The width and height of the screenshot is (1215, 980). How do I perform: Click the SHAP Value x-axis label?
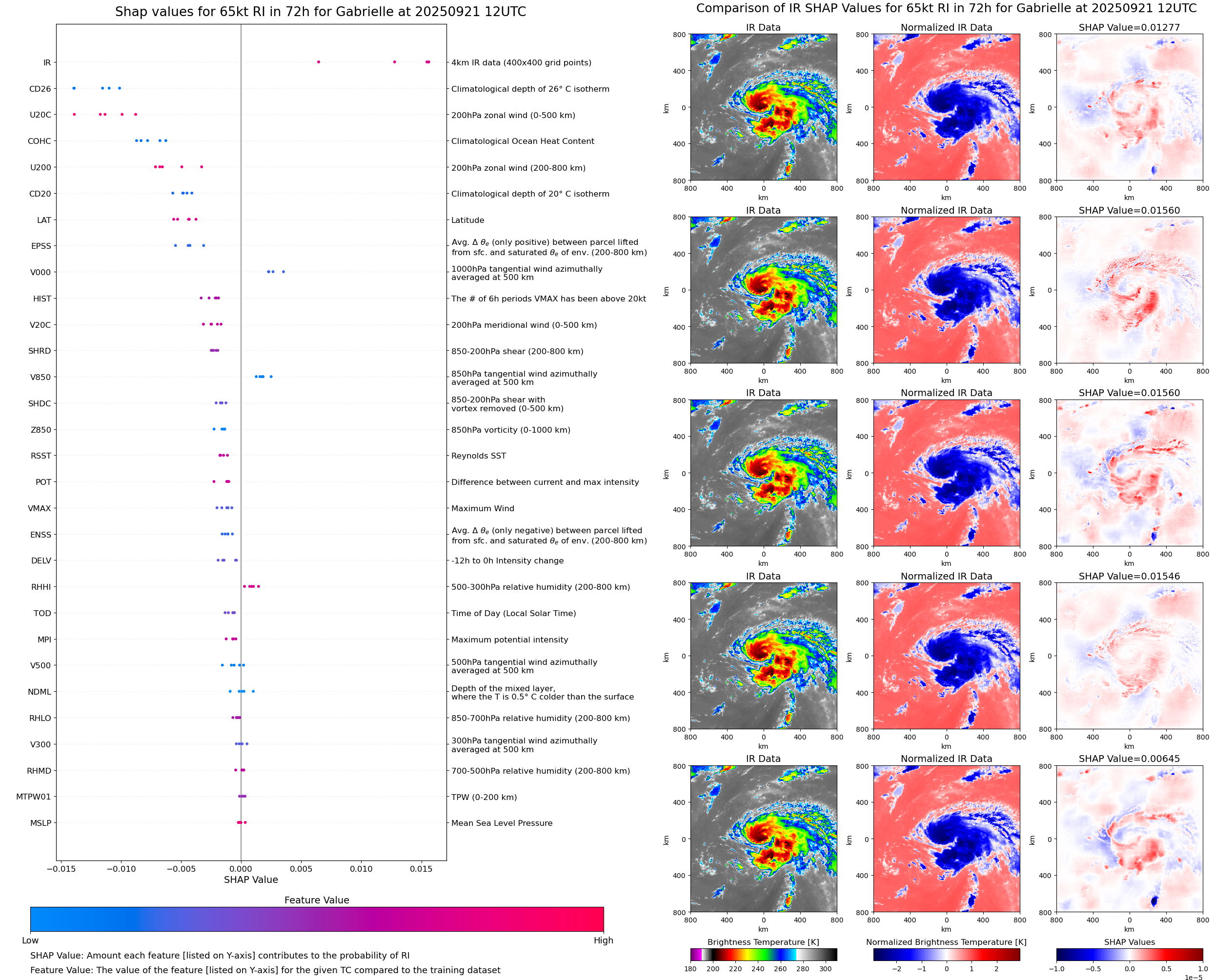pyautogui.click(x=251, y=880)
